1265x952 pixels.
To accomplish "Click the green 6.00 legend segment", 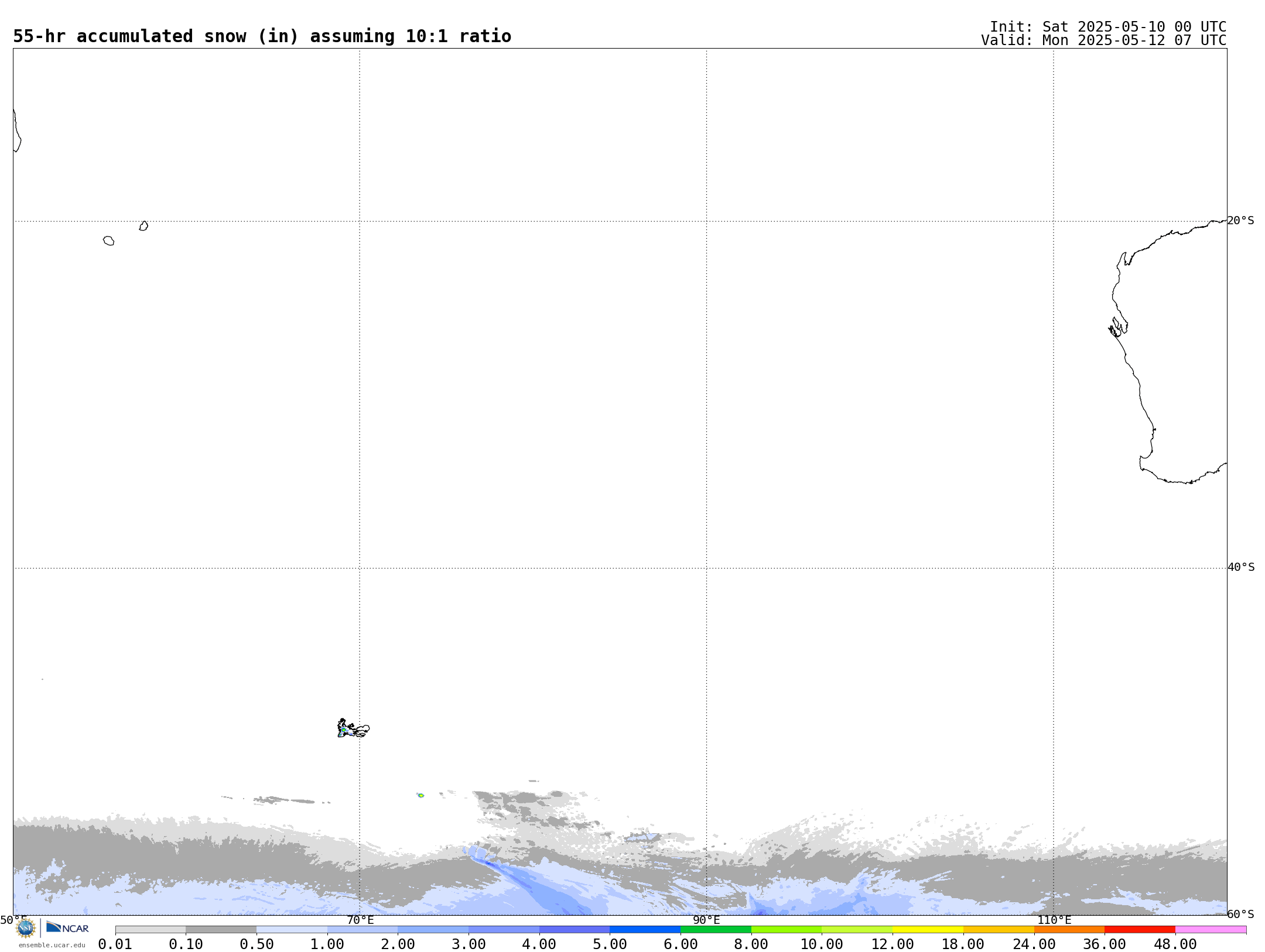I will 716,930.
